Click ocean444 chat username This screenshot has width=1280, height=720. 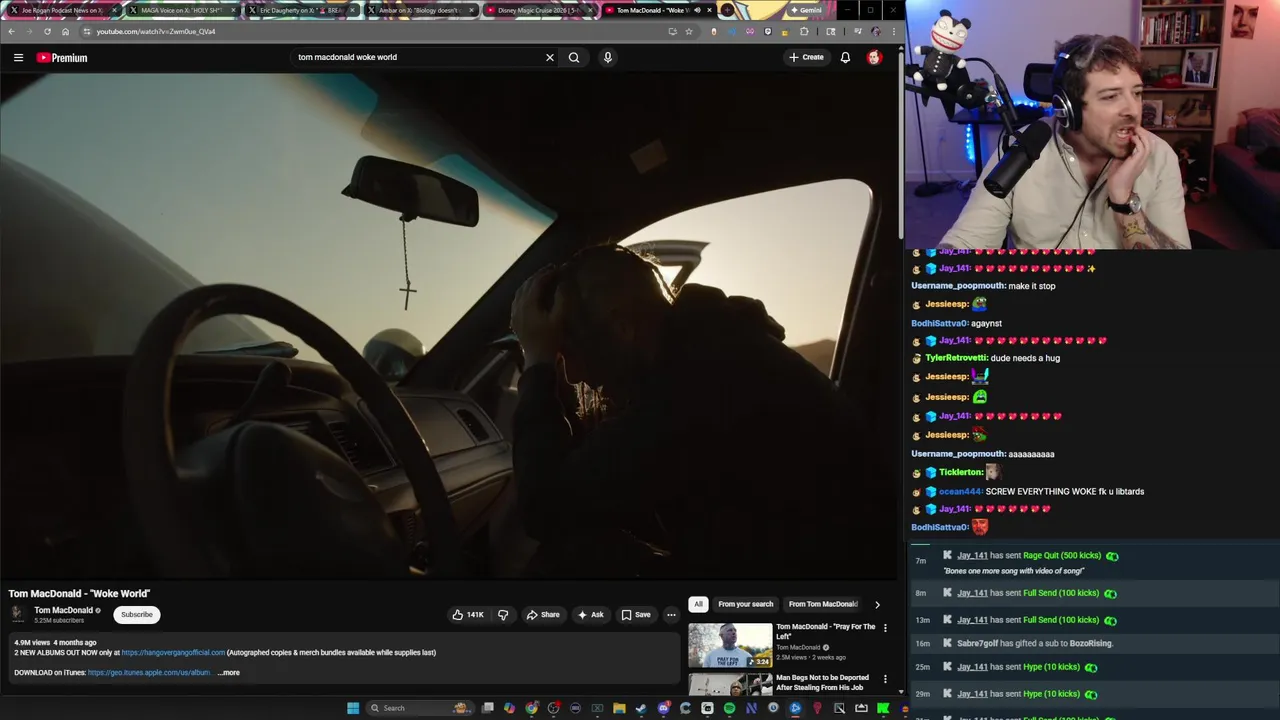click(960, 491)
